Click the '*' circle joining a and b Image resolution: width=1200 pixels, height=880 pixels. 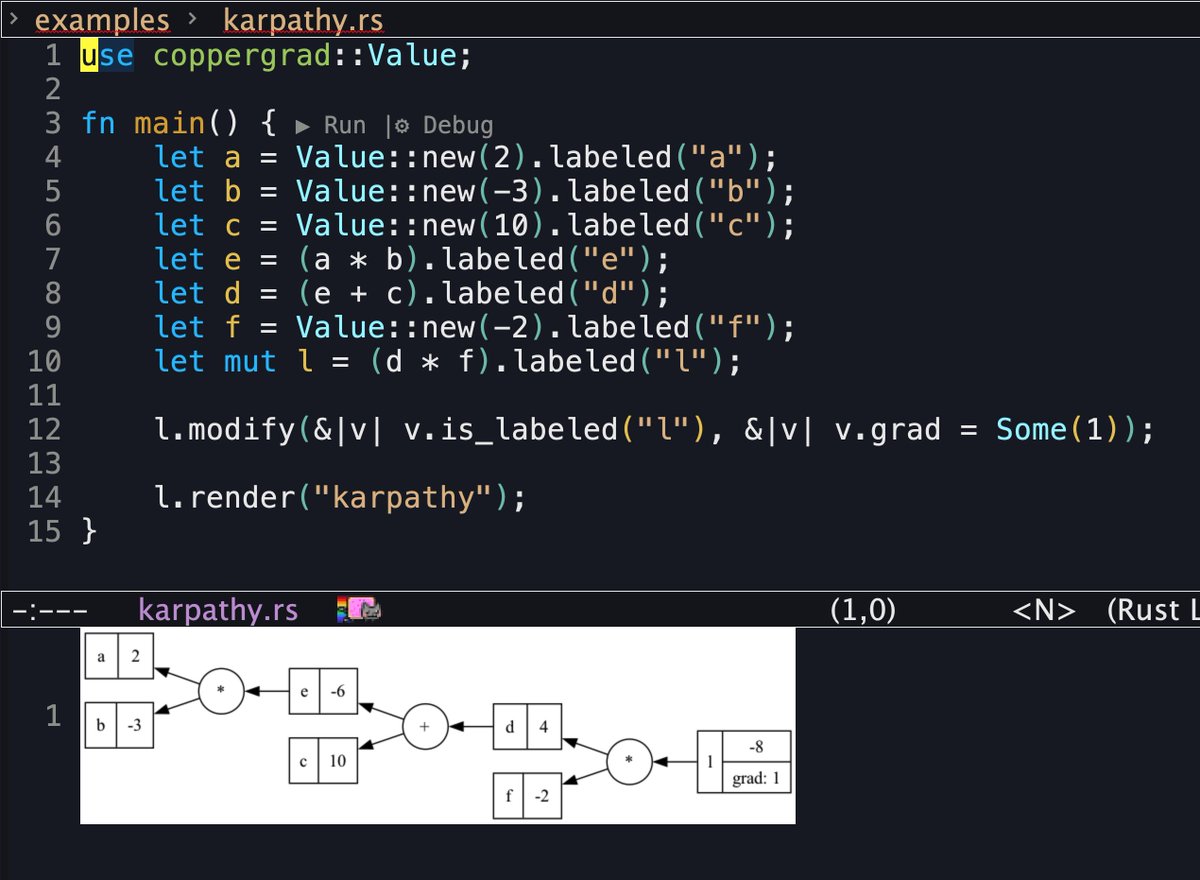tap(221, 692)
